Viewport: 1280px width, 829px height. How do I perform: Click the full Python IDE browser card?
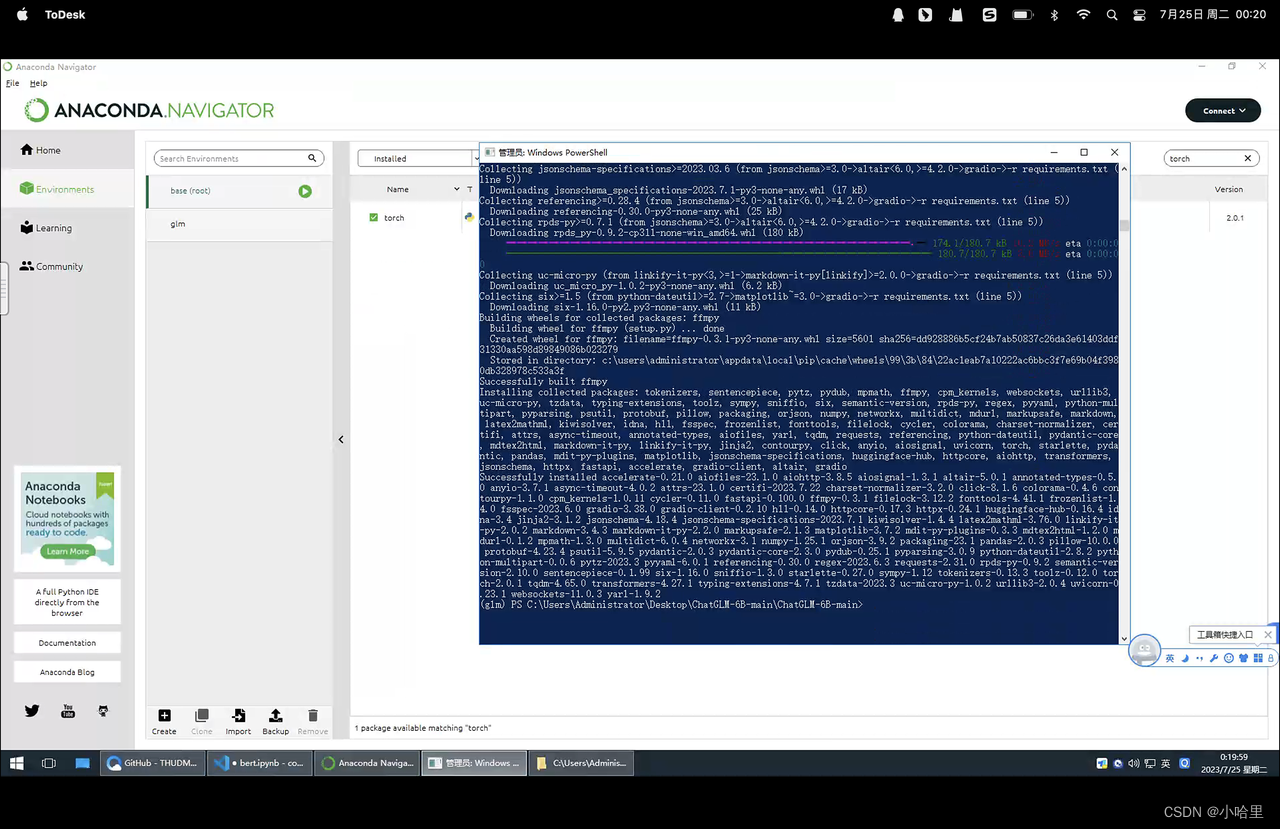click(67, 602)
